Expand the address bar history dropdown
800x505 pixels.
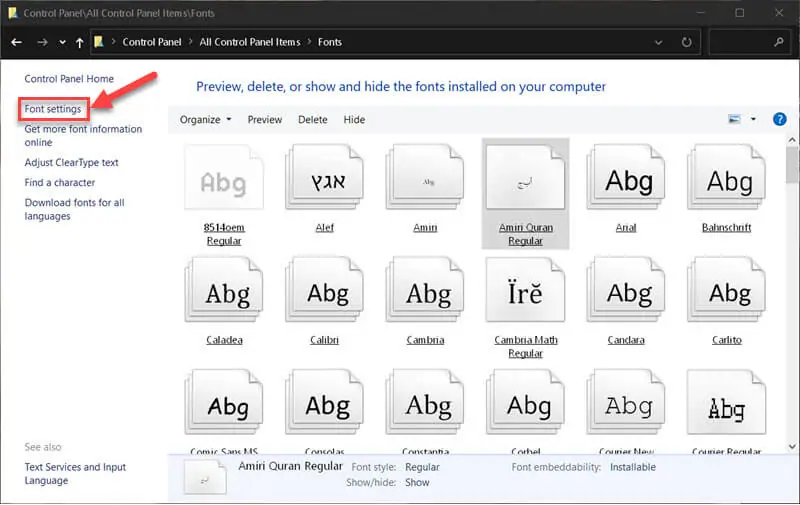(659, 42)
